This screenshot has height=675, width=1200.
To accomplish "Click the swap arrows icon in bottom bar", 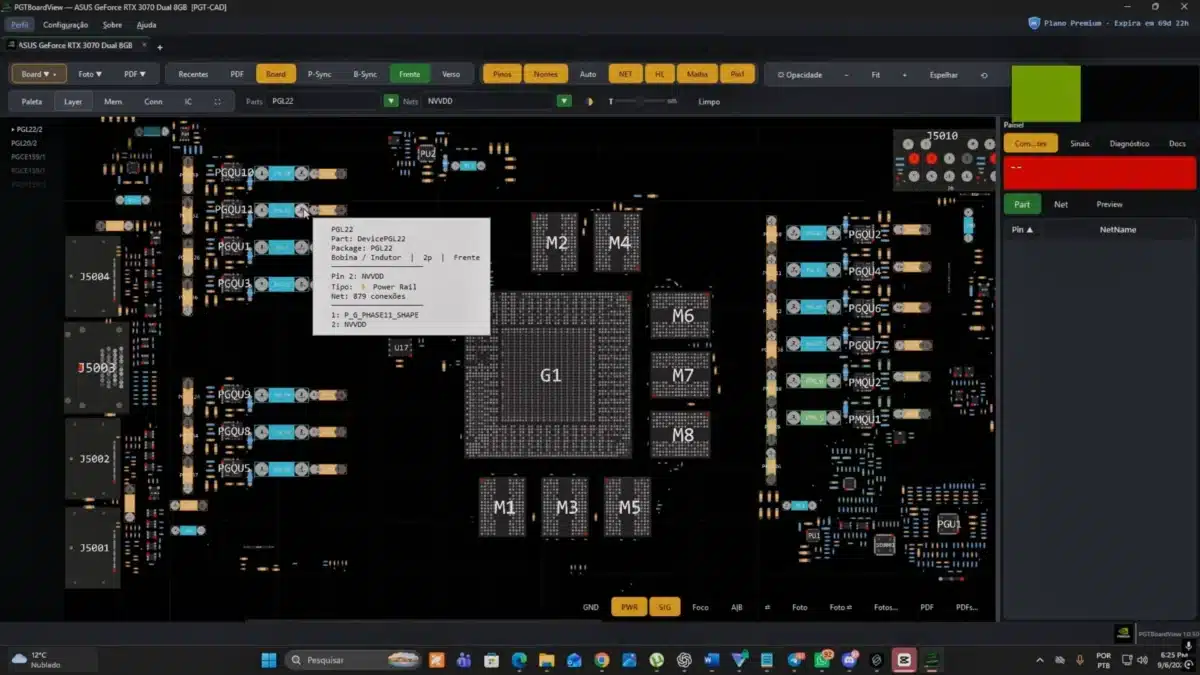I will point(767,607).
